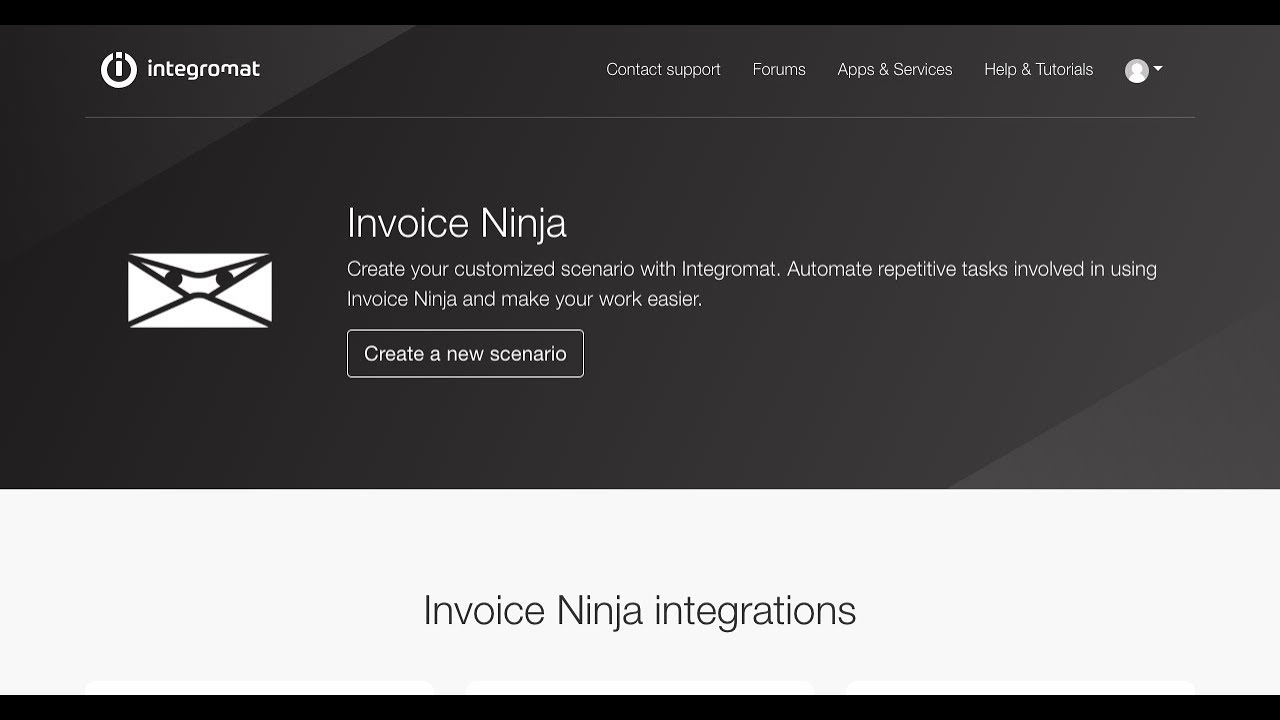This screenshot has height=720, width=1280.
Task: Open the user avatar account menu
Action: pyautogui.click(x=1136, y=70)
